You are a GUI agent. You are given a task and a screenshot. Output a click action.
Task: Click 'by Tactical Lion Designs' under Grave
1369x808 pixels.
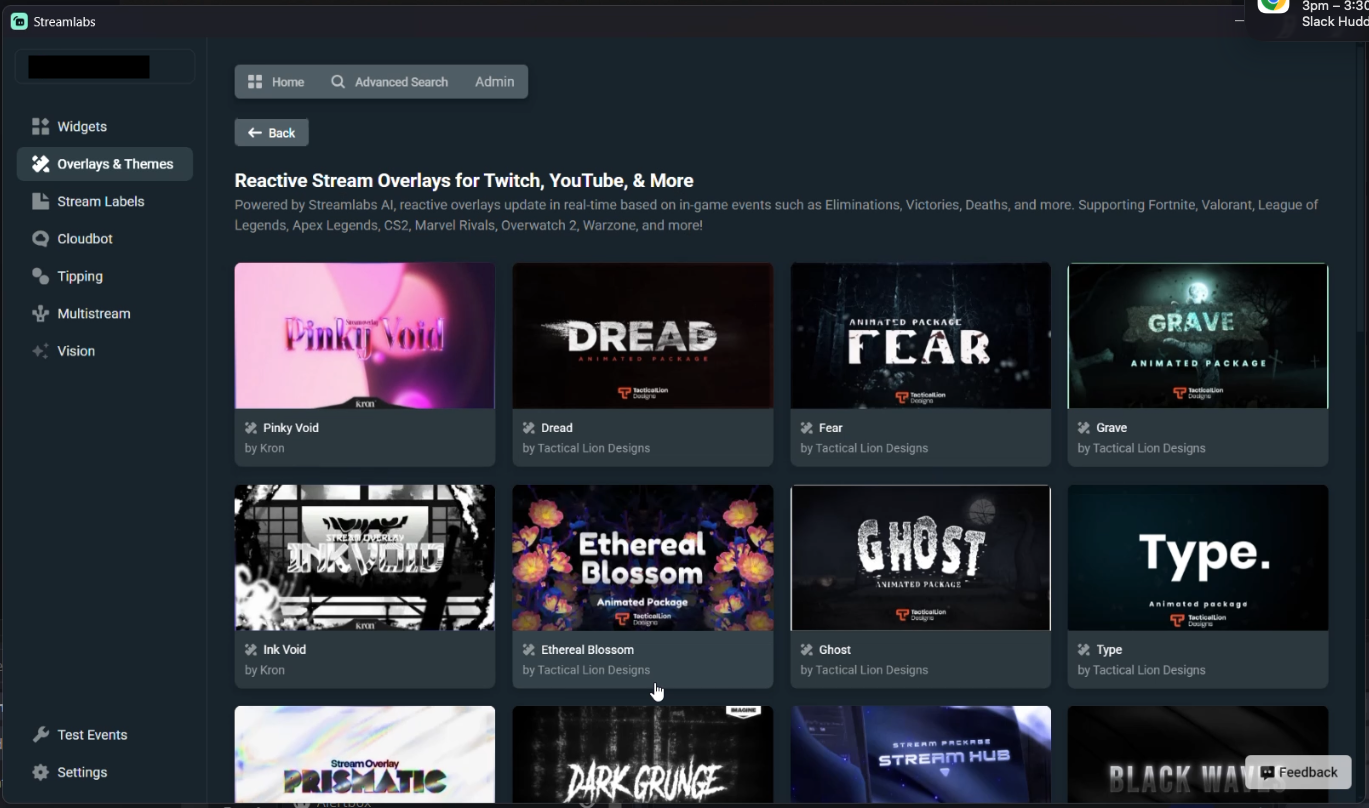coord(1142,448)
